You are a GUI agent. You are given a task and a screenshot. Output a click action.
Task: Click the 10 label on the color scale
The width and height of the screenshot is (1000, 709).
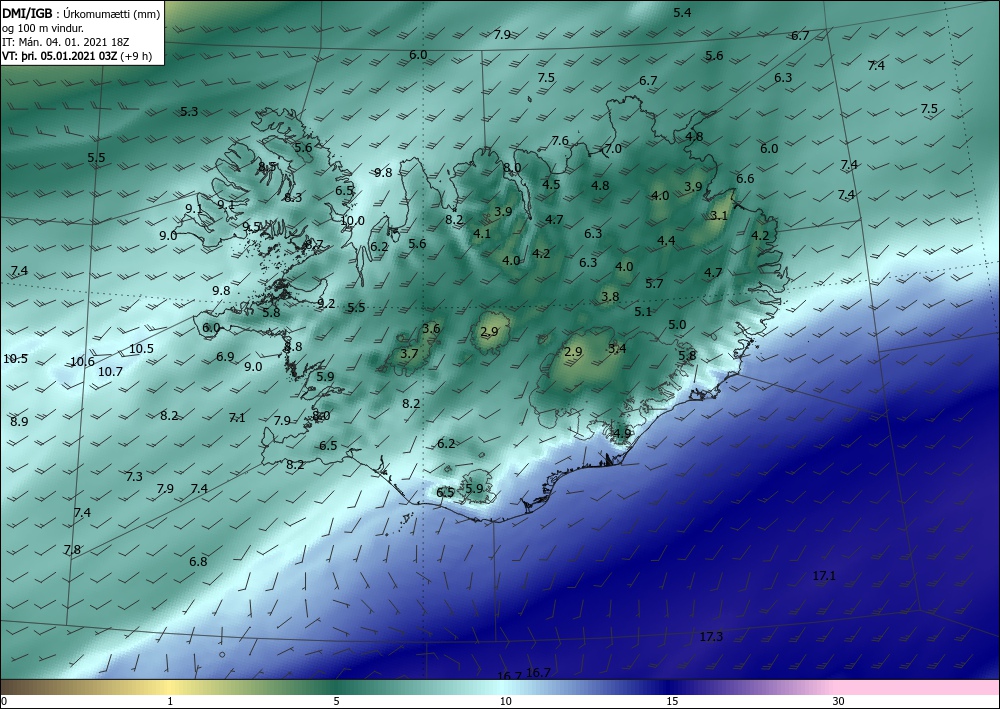(x=506, y=702)
